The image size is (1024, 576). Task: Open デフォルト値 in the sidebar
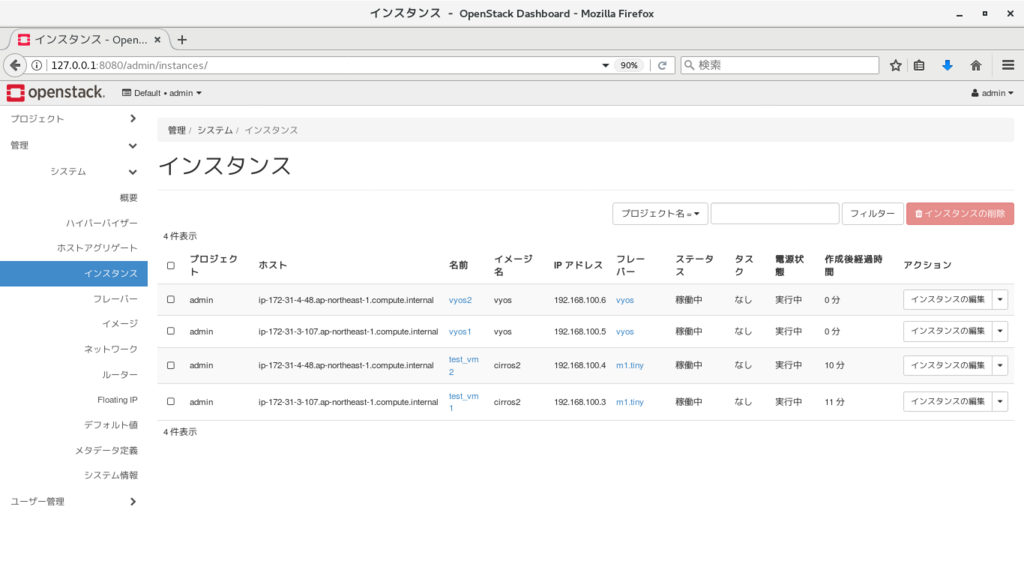110,425
